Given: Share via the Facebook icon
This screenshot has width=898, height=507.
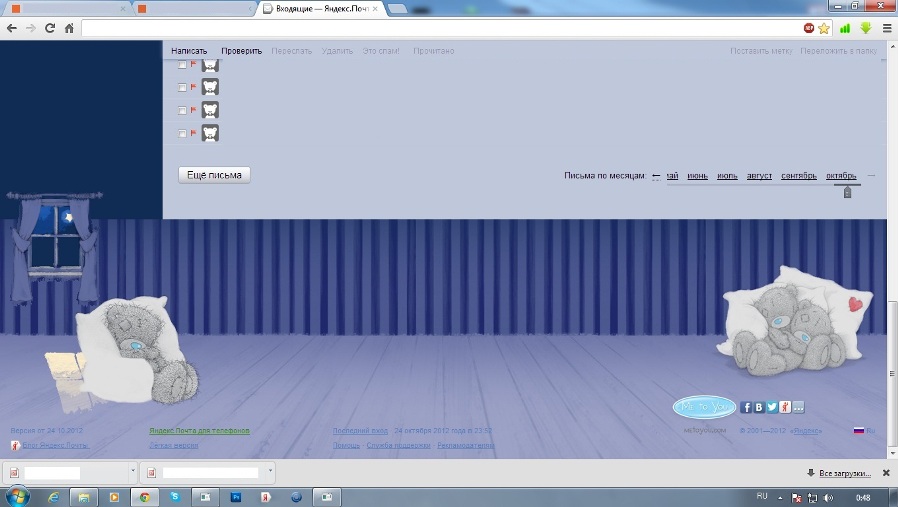Looking at the screenshot, I should [x=746, y=407].
